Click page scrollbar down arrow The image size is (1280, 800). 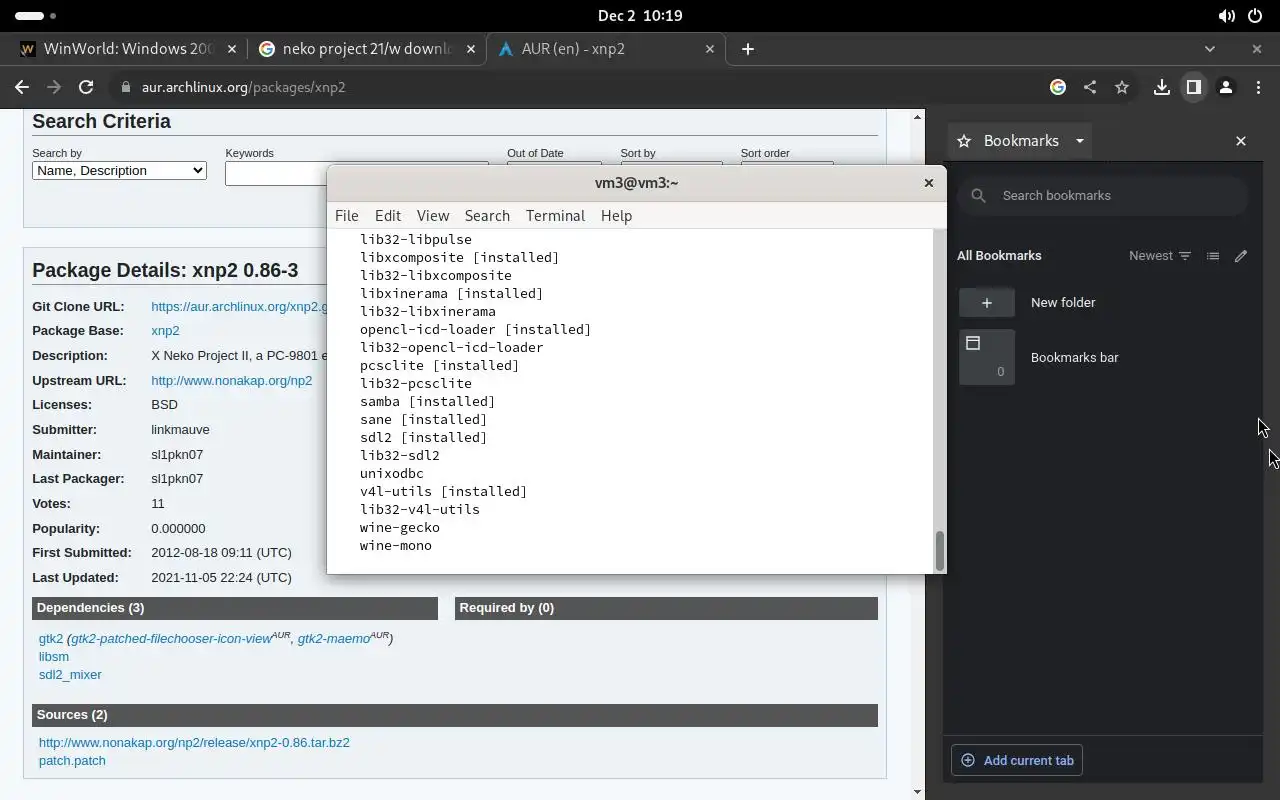click(x=918, y=792)
